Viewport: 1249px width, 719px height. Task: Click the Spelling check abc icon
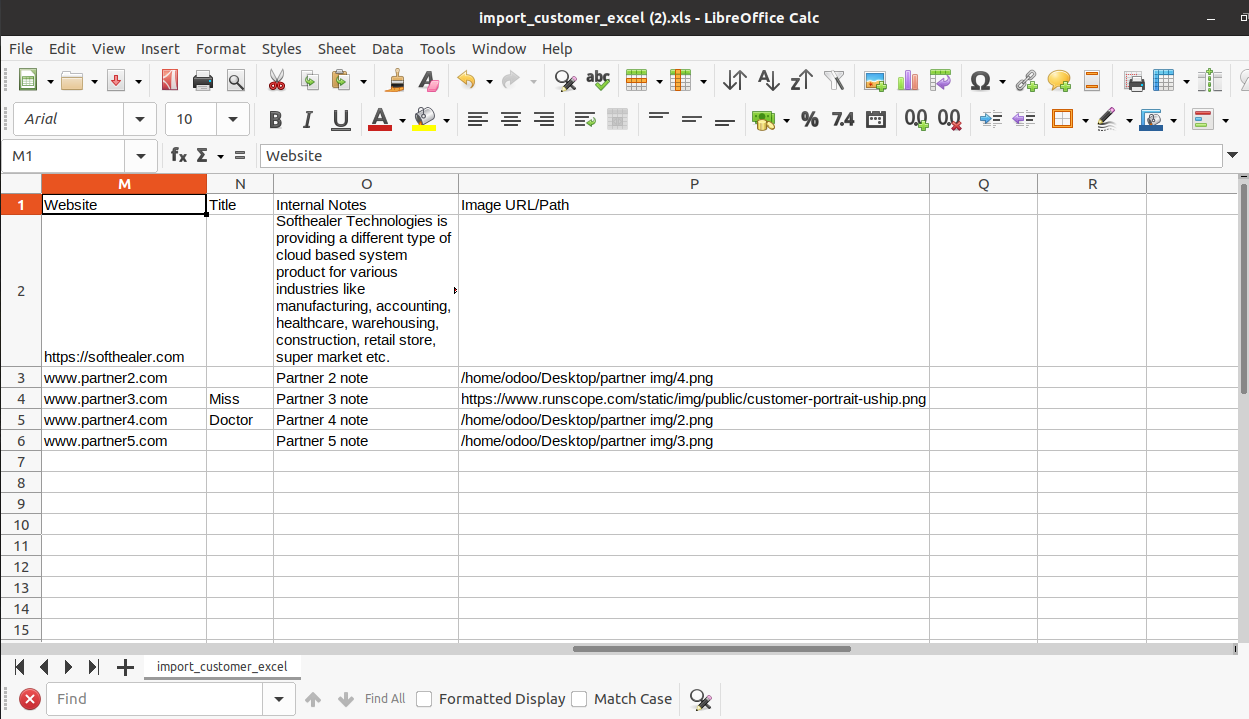coord(598,81)
